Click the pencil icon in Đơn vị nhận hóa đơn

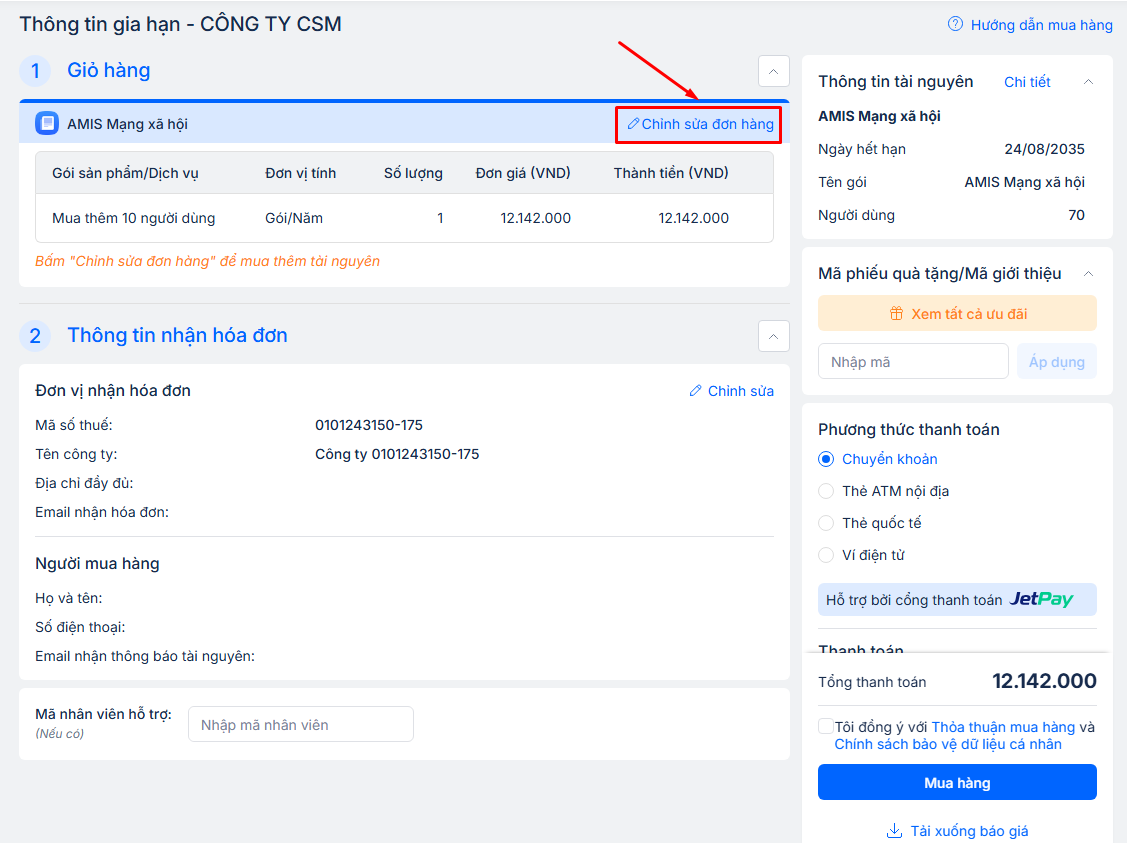click(x=696, y=391)
